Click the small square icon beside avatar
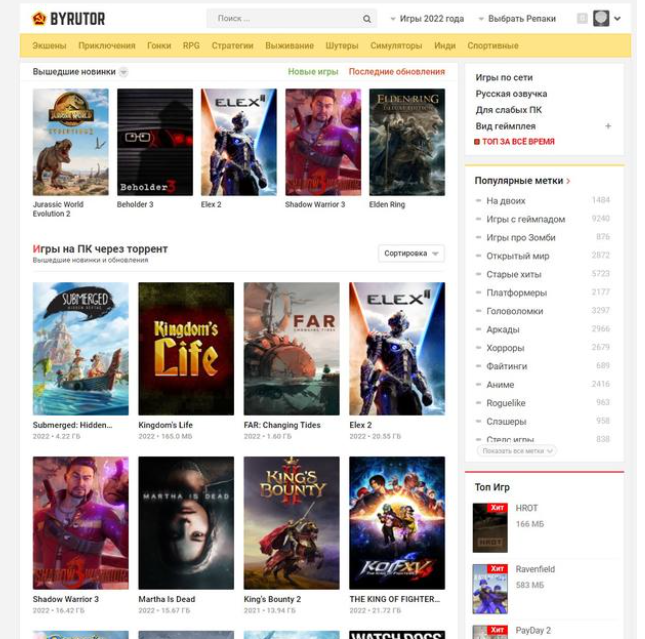 582,18
